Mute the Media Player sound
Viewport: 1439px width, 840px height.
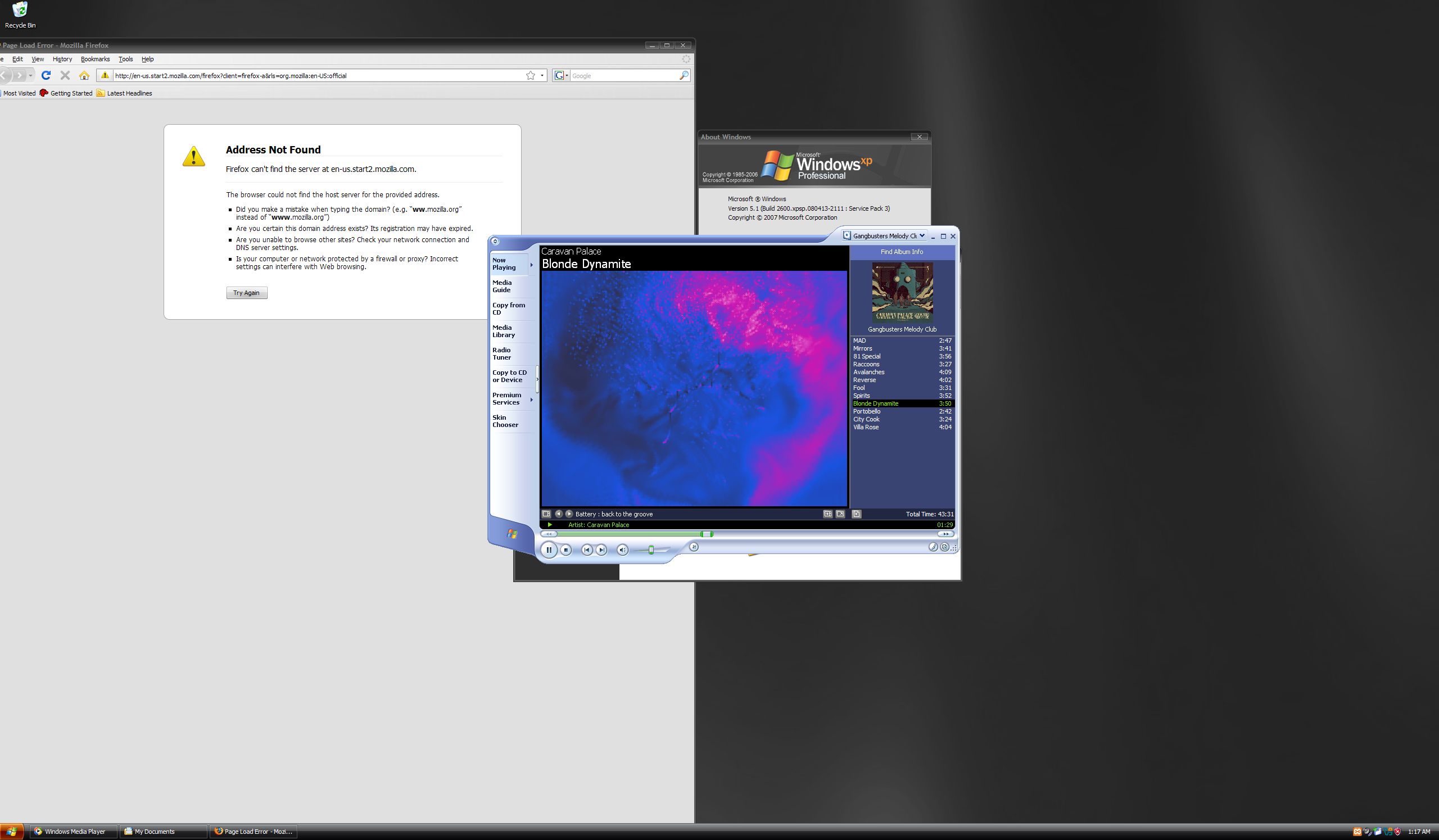(x=622, y=550)
